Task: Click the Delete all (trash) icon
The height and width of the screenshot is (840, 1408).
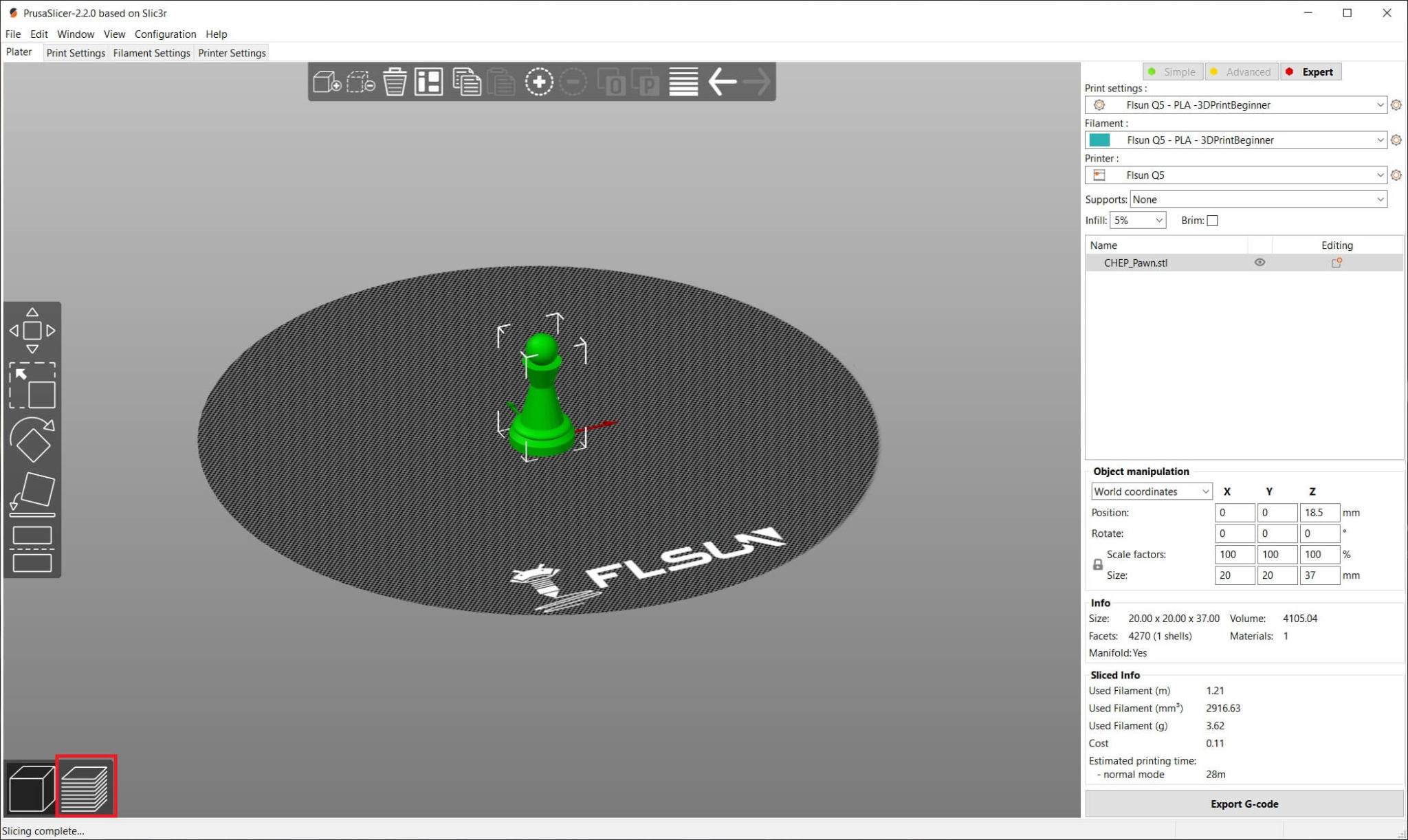Action: [393, 81]
